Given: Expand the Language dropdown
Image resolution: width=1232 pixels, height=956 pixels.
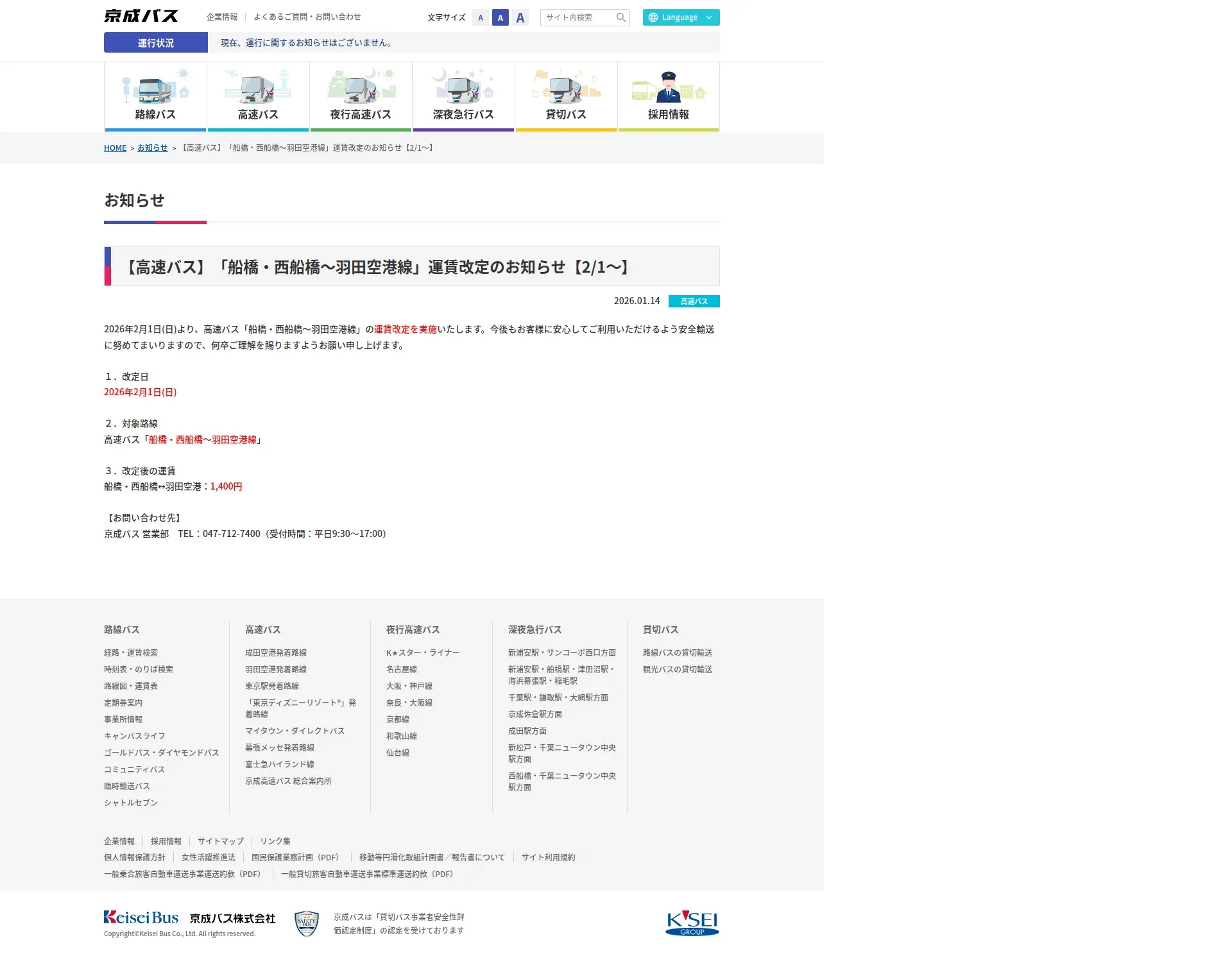Looking at the screenshot, I should 681,17.
